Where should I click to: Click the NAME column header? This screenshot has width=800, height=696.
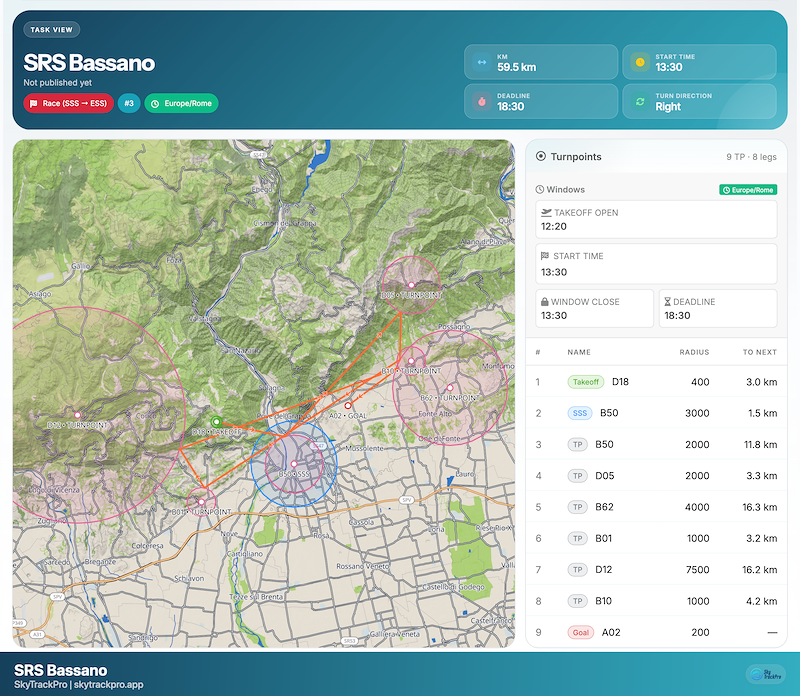(579, 352)
